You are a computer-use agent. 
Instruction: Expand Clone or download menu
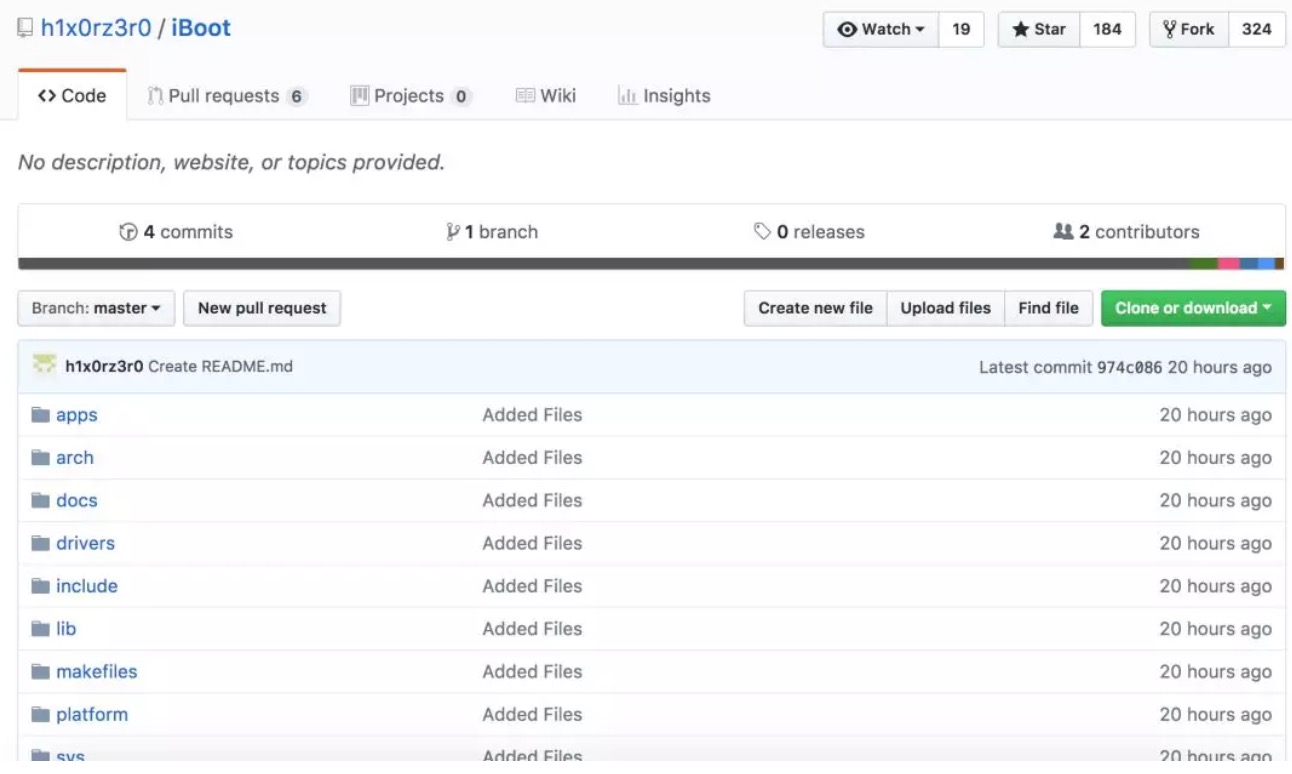pos(1193,308)
